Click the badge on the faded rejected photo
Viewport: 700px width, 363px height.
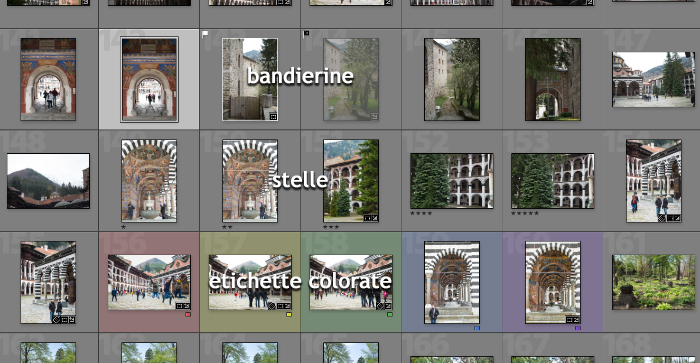coord(374,117)
